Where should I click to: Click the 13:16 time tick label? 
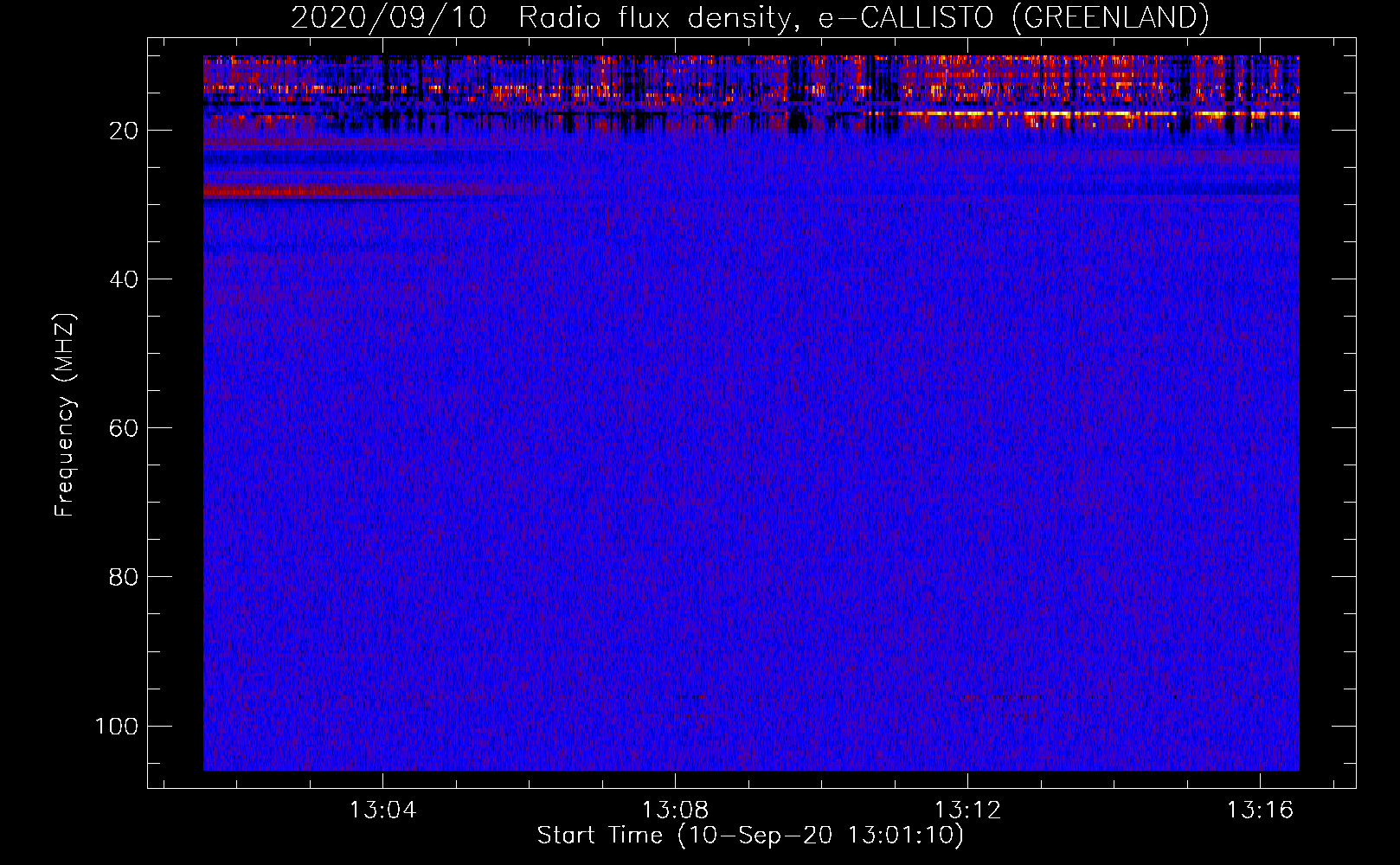1260,810
